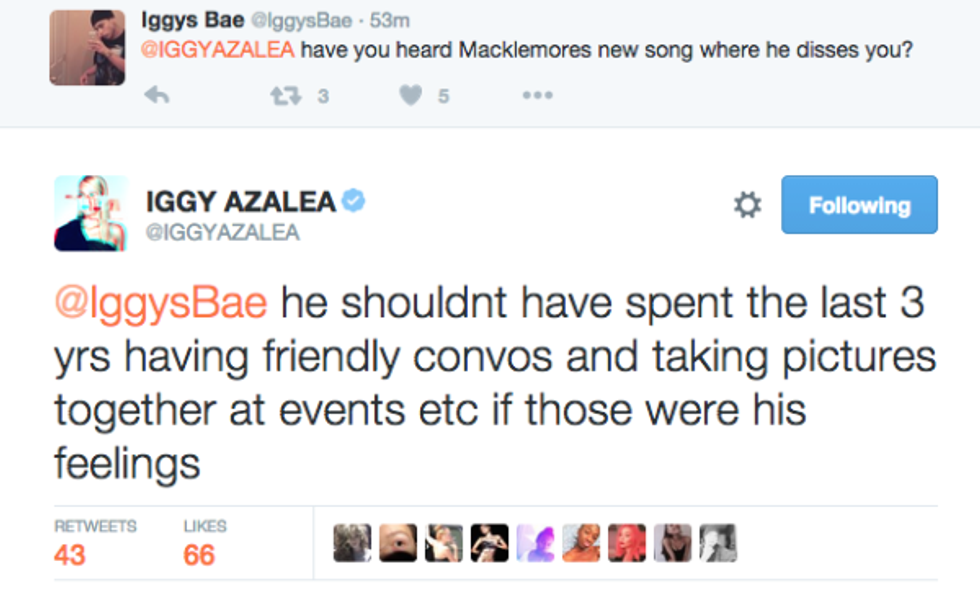Like the Iggys Bae tweet with heart
The width and height of the screenshot is (980, 593).
pyautogui.click(x=411, y=95)
